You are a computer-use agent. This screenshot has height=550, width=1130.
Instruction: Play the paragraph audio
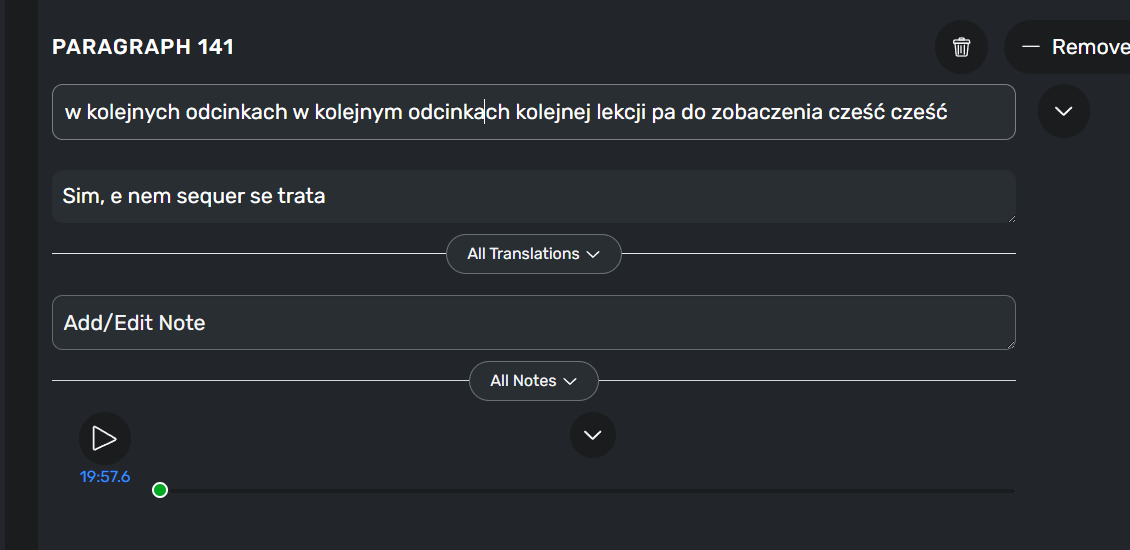(x=104, y=438)
